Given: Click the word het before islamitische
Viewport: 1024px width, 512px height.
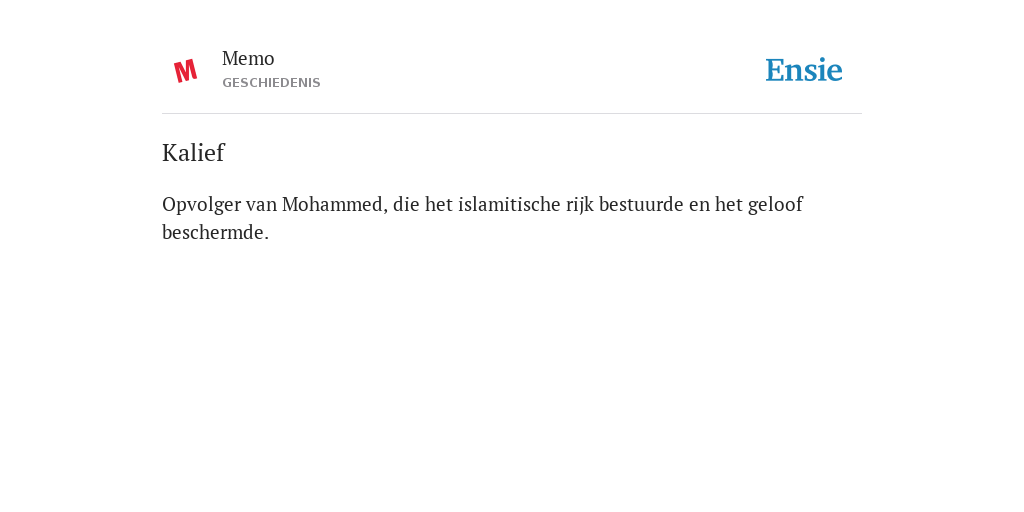Looking at the screenshot, I should [439, 204].
